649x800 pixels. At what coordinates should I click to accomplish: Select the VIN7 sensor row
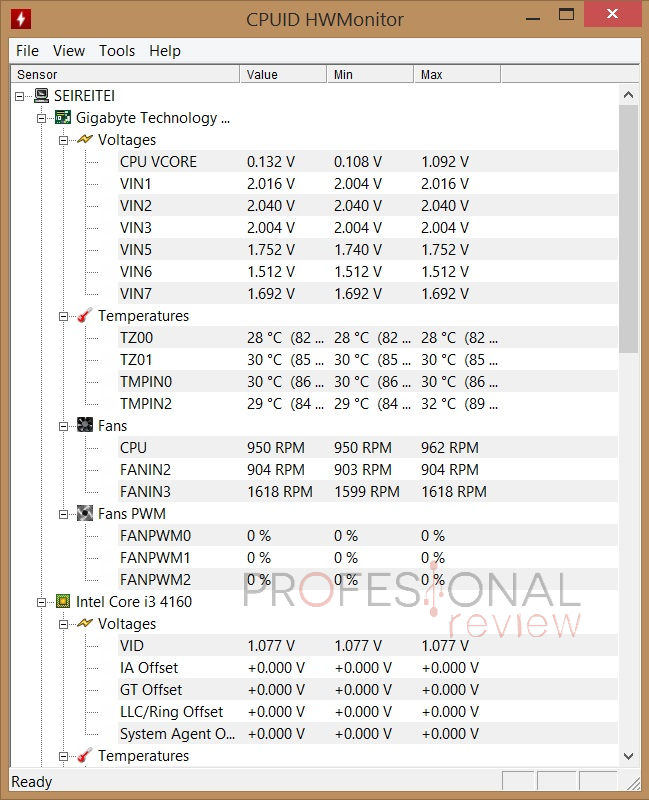tap(367, 293)
